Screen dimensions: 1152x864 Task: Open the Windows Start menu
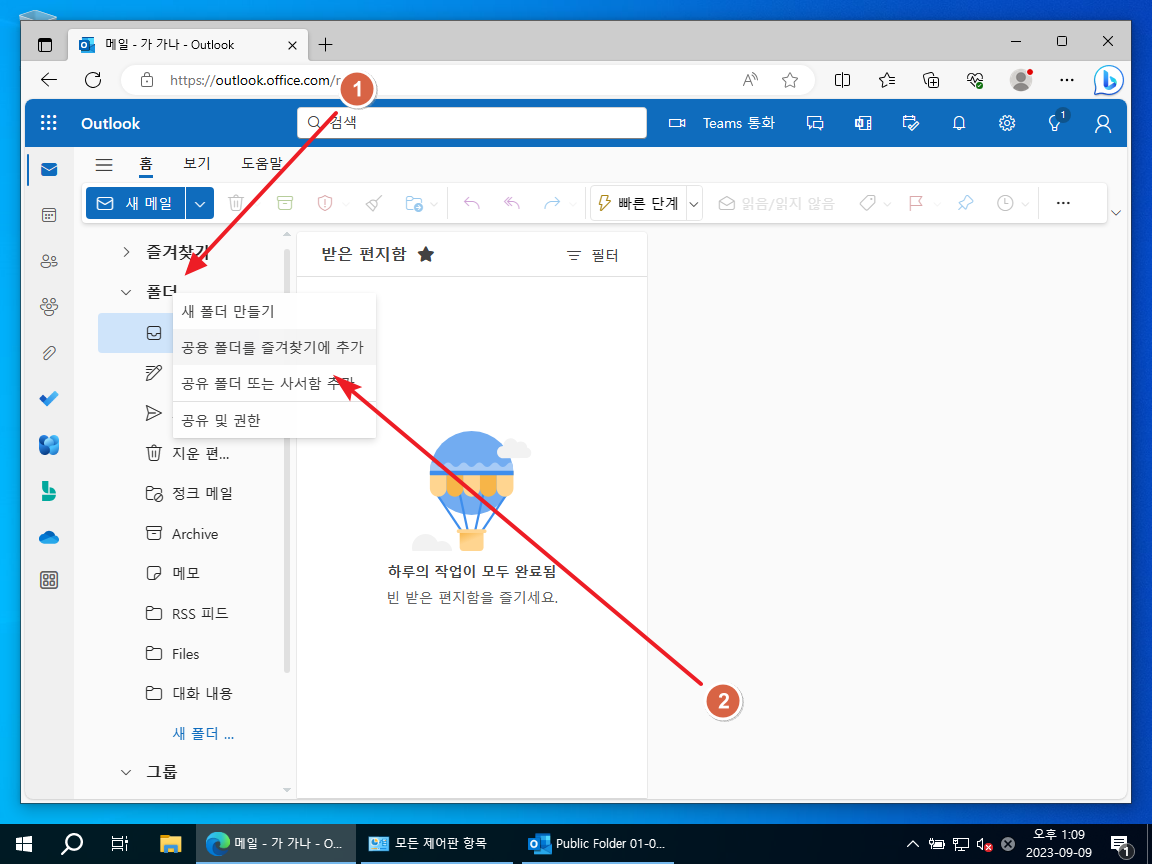[24, 843]
